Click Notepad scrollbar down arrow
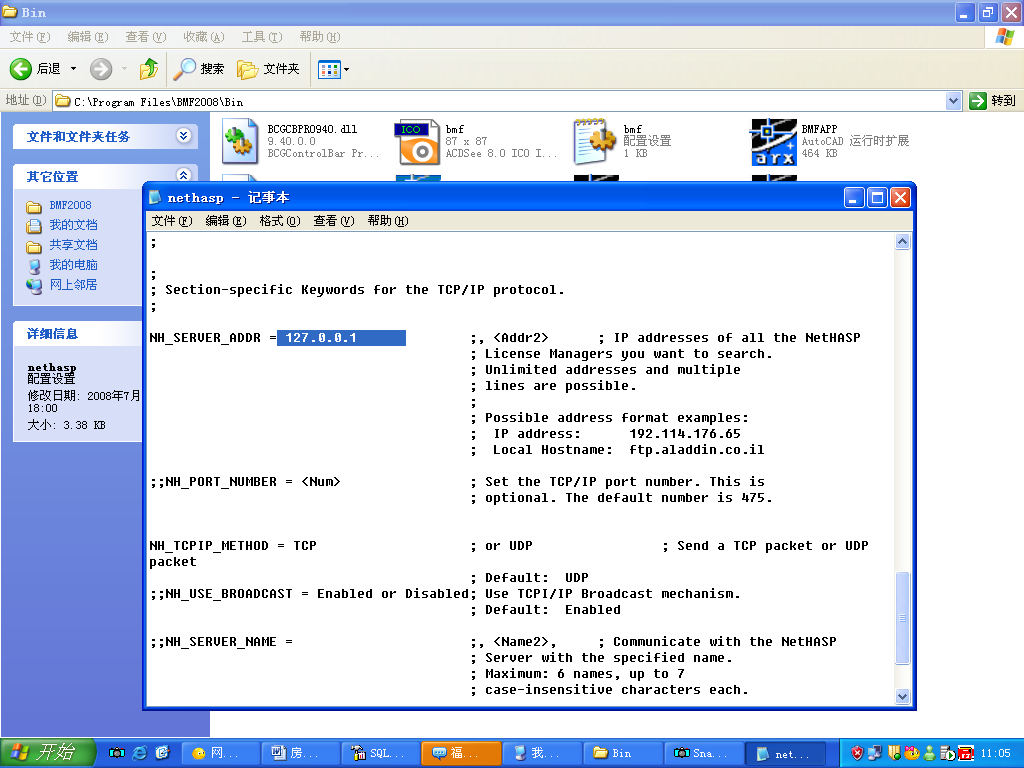 click(x=902, y=696)
